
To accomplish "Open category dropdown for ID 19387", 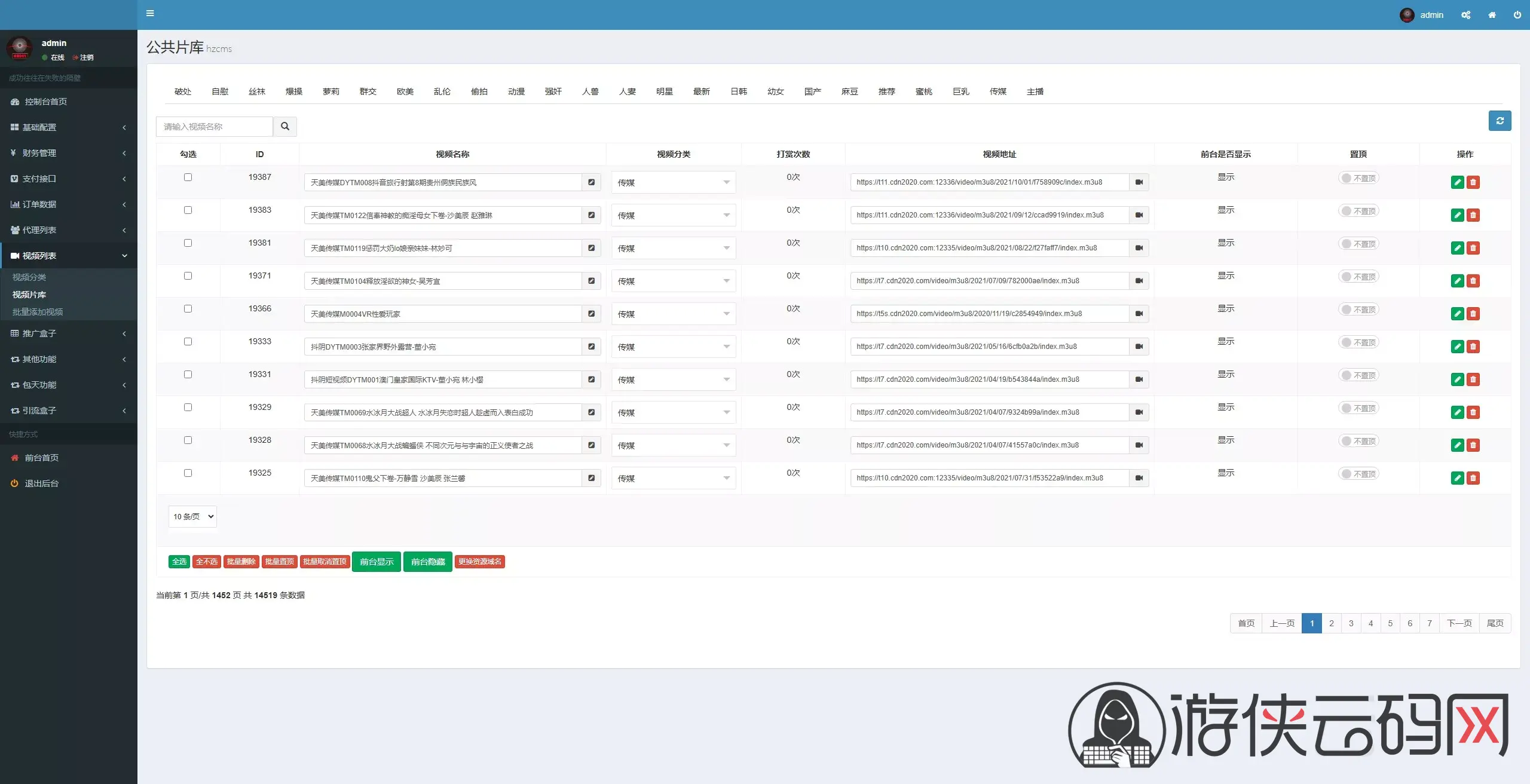I will tap(674, 182).
